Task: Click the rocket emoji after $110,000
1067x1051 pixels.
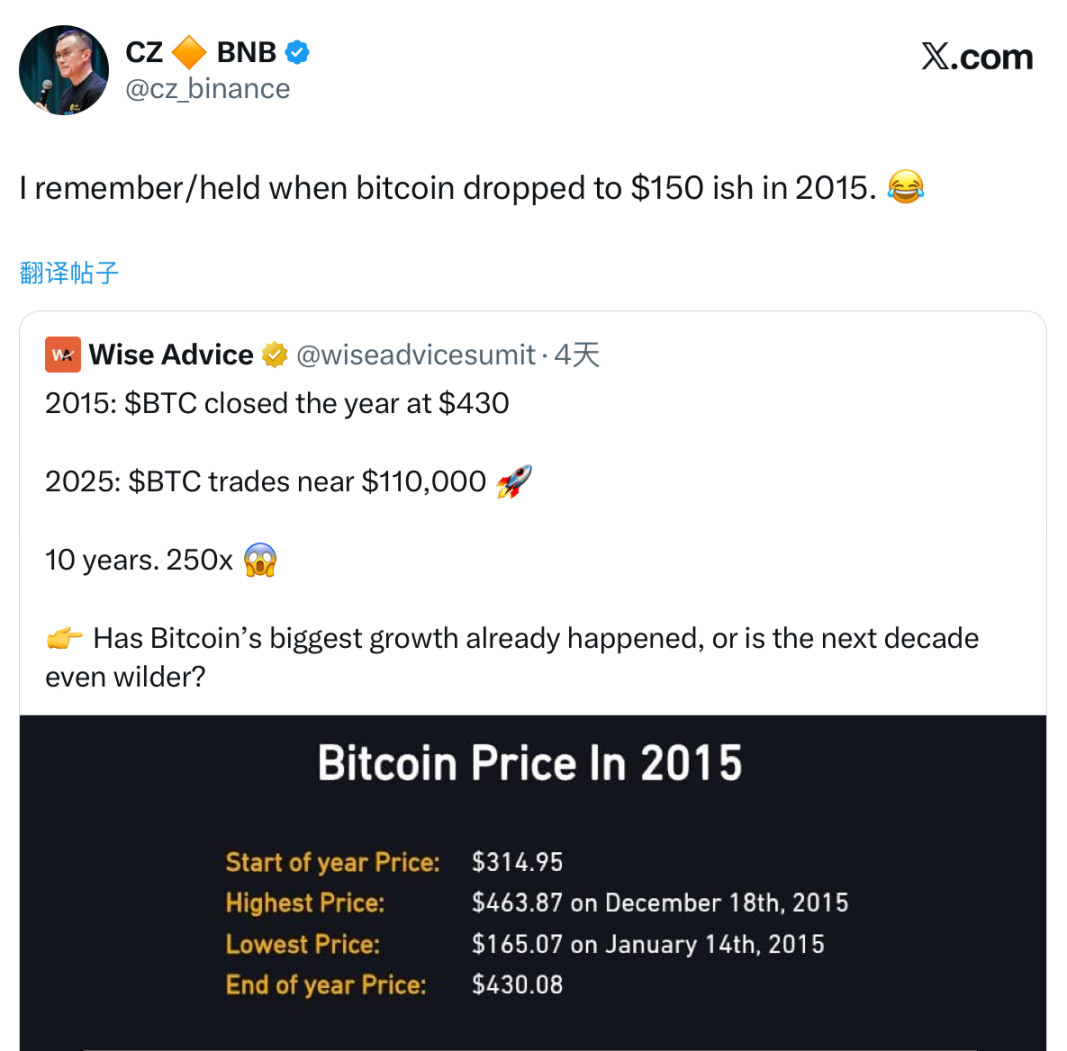Action: click(x=514, y=483)
